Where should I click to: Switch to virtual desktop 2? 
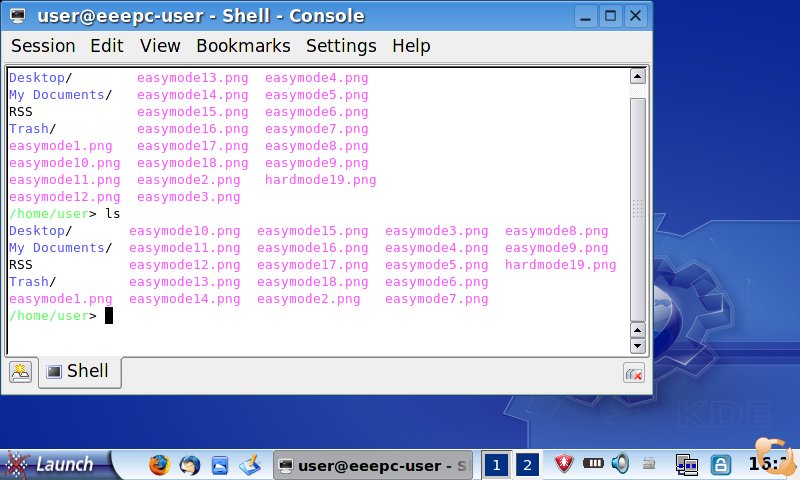[x=526, y=465]
